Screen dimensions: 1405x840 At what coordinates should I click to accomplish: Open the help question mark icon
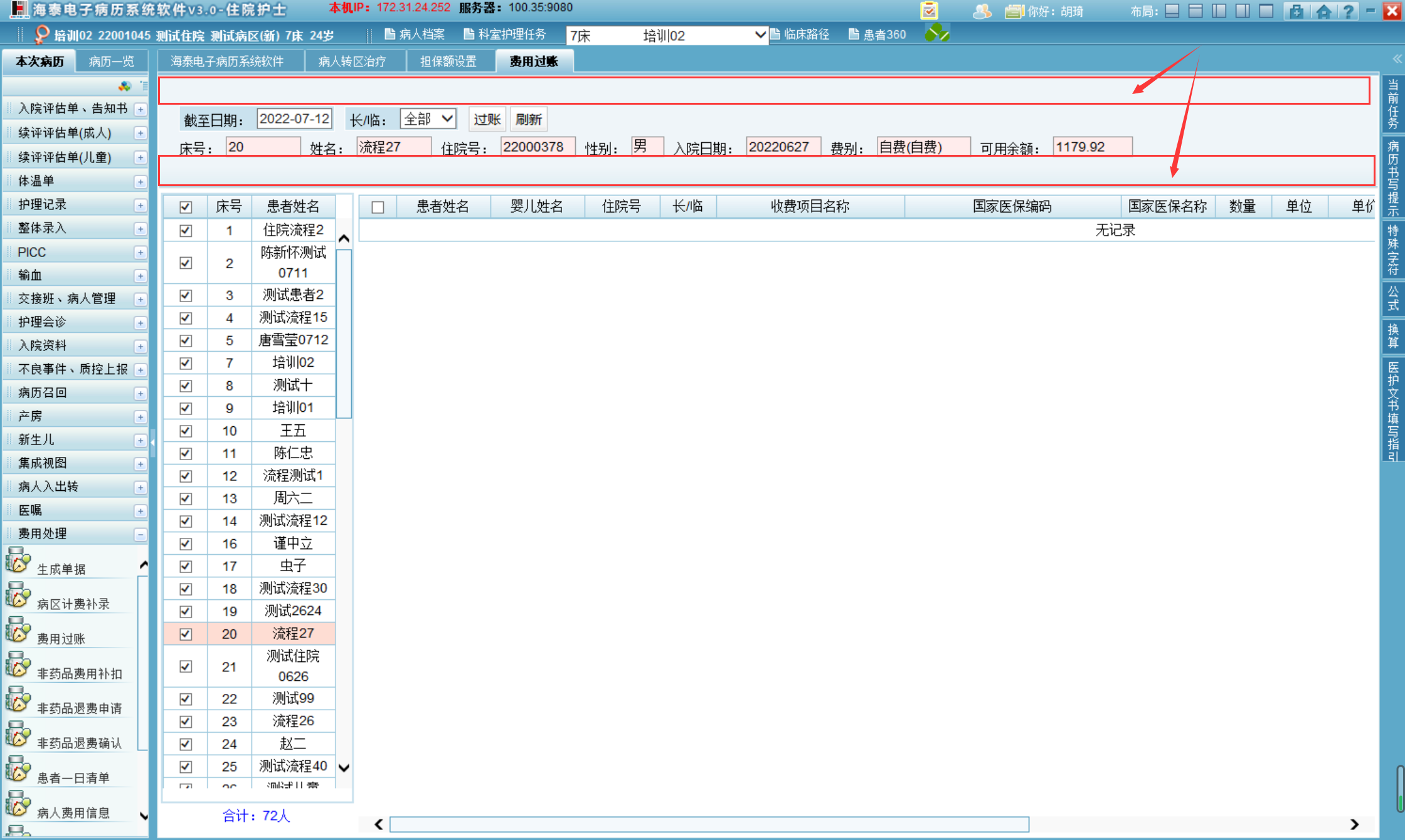(x=1347, y=11)
